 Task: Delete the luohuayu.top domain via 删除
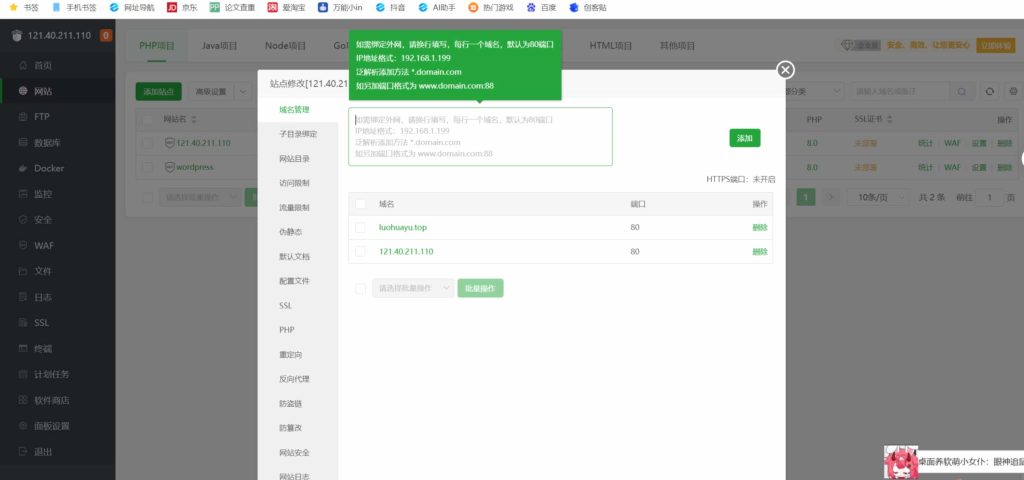click(760, 227)
